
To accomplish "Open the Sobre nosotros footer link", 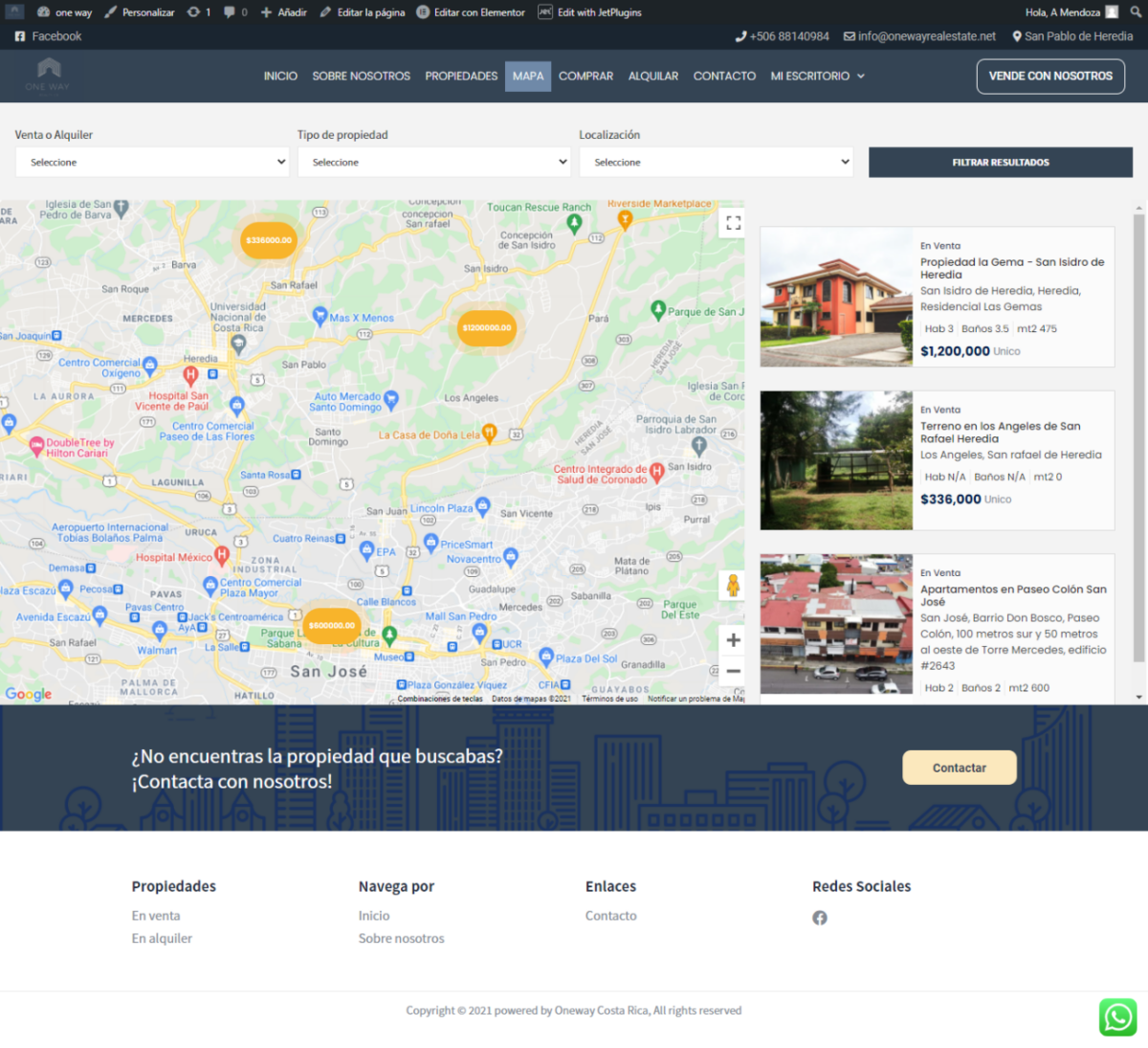I will coord(402,938).
